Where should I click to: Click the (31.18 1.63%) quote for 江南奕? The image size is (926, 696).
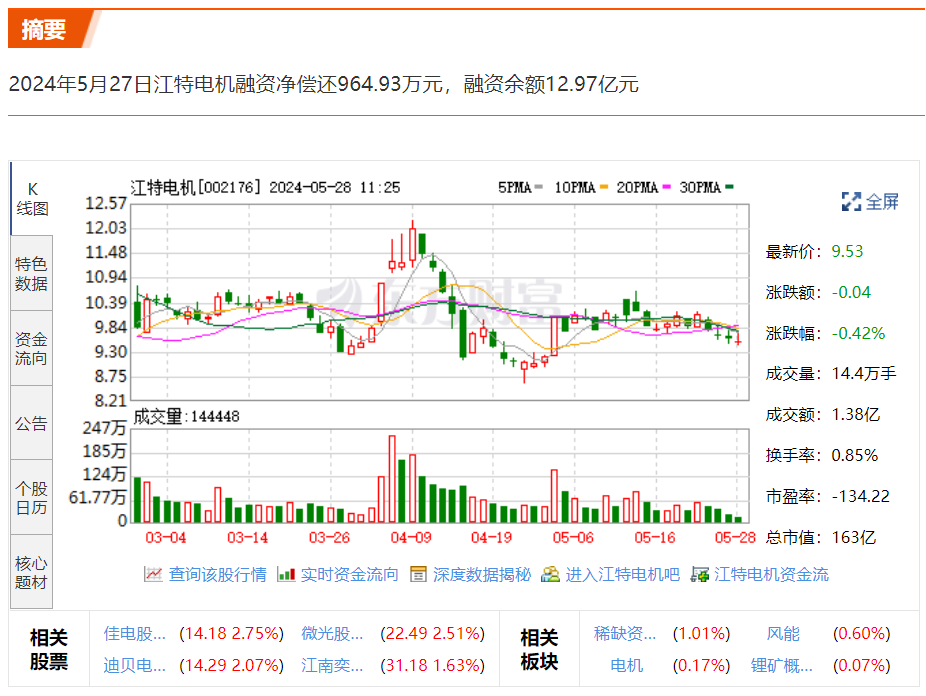pos(432,665)
